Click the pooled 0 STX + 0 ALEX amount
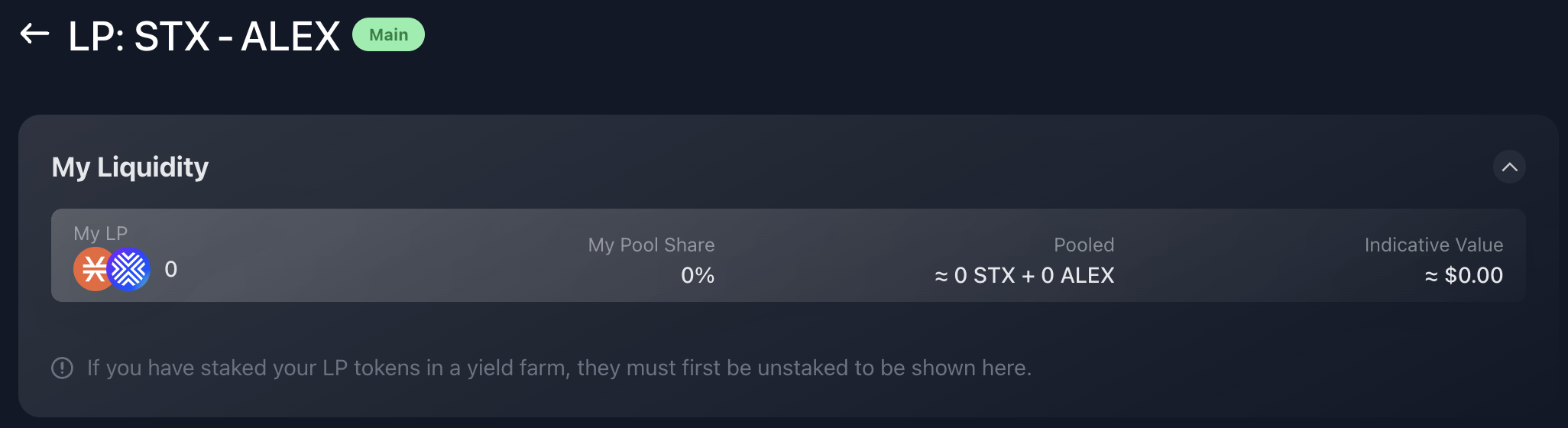 1024,275
